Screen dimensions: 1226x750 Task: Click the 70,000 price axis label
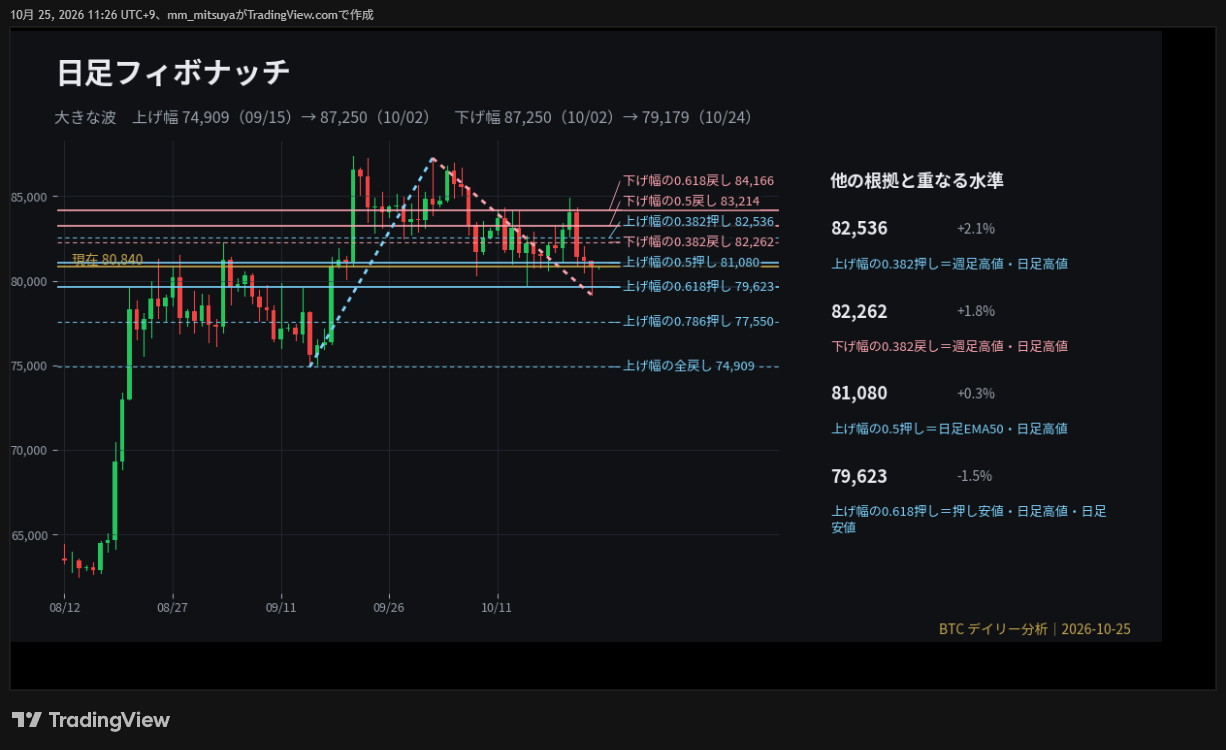point(29,451)
